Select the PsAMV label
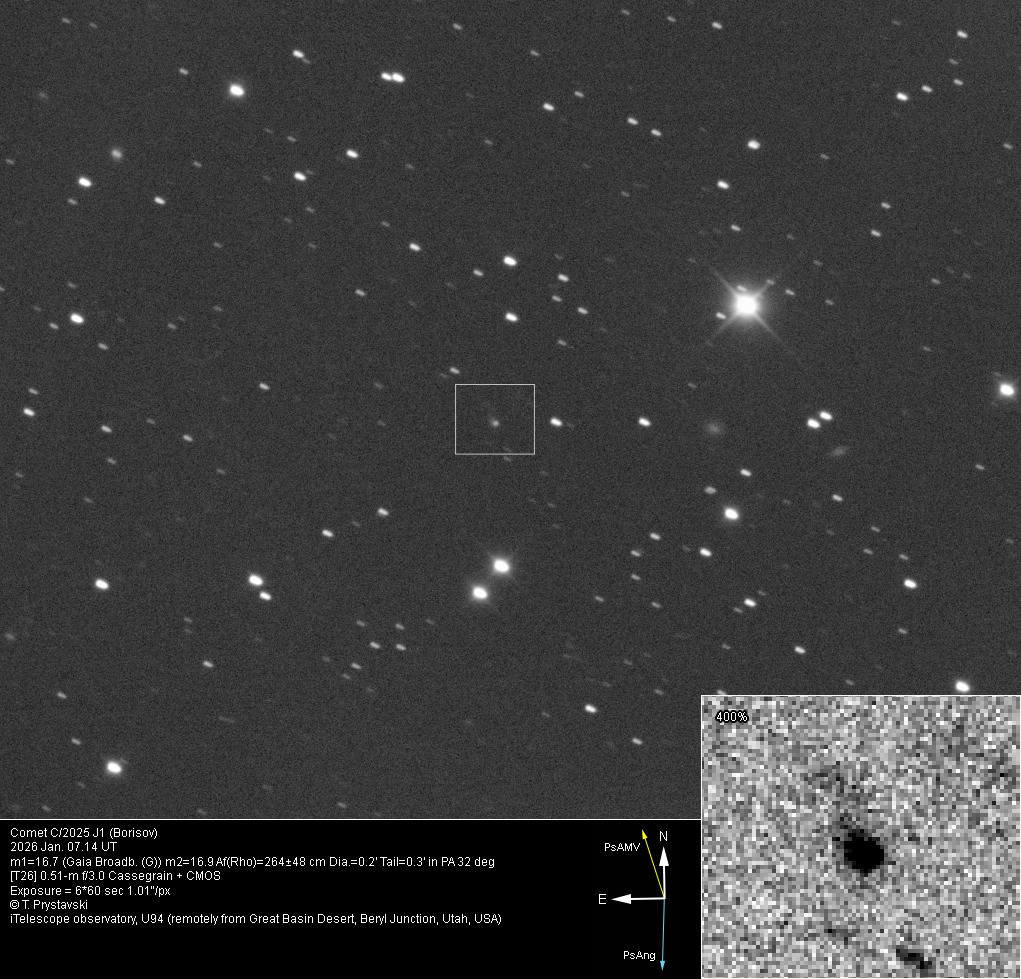The image size is (1021, 979). point(621,847)
